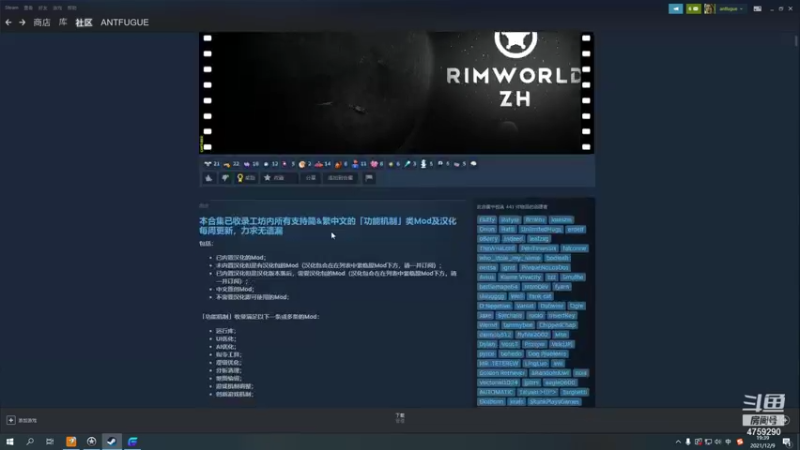Click the RimWorld ZH banner image
Viewport: 800px width, 450px height.
(x=396, y=92)
